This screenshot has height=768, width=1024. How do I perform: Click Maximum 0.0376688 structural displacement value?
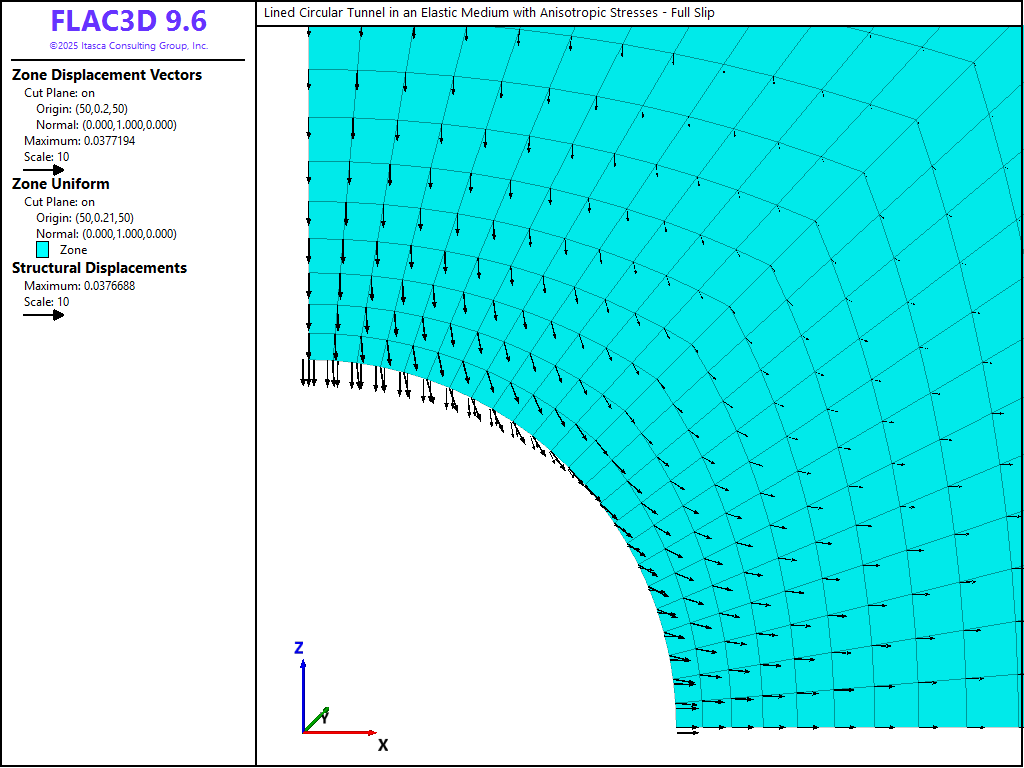(x=79, y=286)
